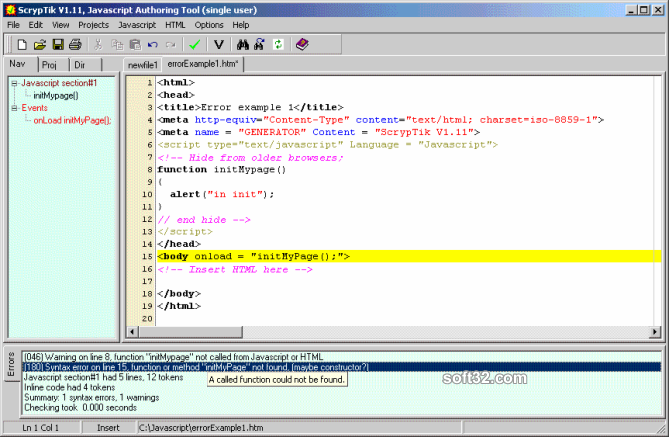Select the Javascript section#1 label
Image resolution: width=669 pixels, height=437 pixels.
(x=59, y=83)
